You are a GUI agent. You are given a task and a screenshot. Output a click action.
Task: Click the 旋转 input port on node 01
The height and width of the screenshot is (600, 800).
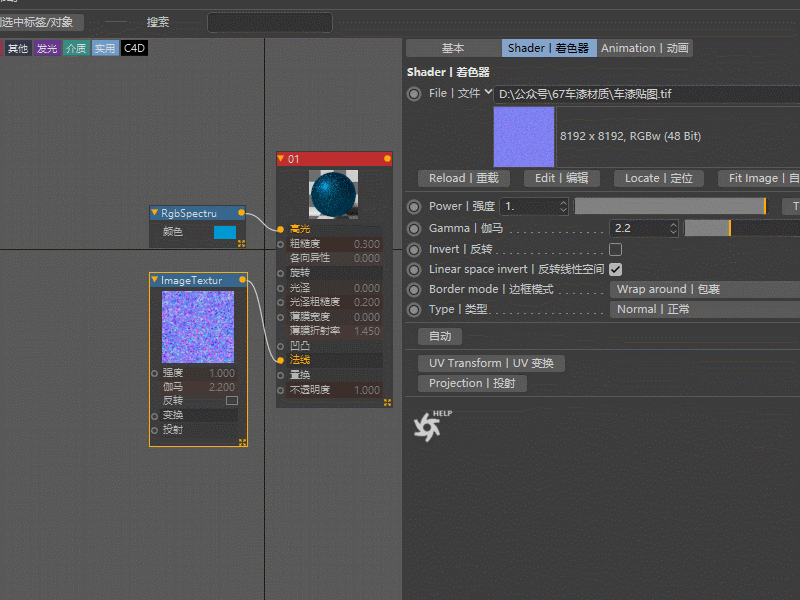(281, 273)
